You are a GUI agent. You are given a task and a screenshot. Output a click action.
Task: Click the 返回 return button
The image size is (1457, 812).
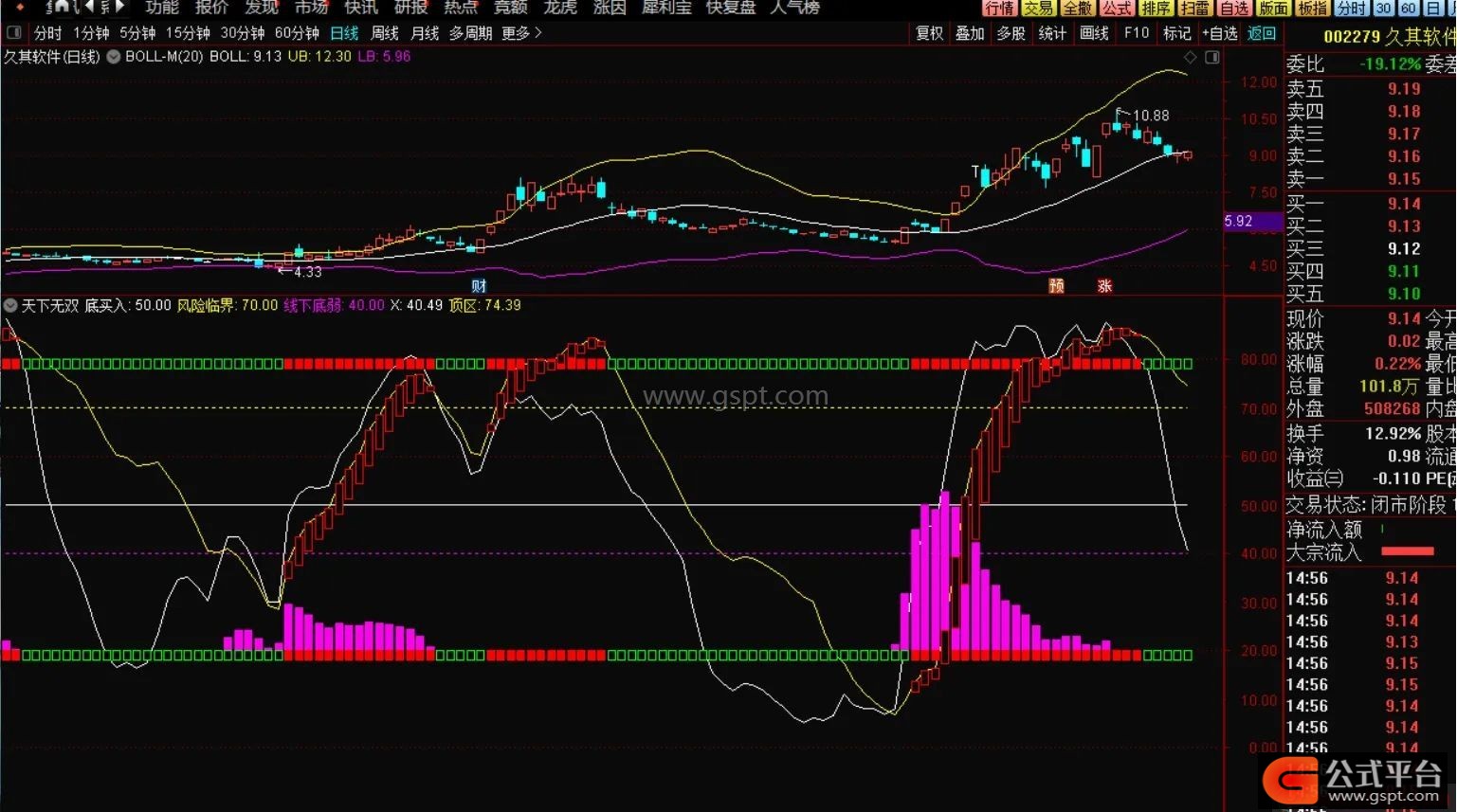[x=1262, y=33]
